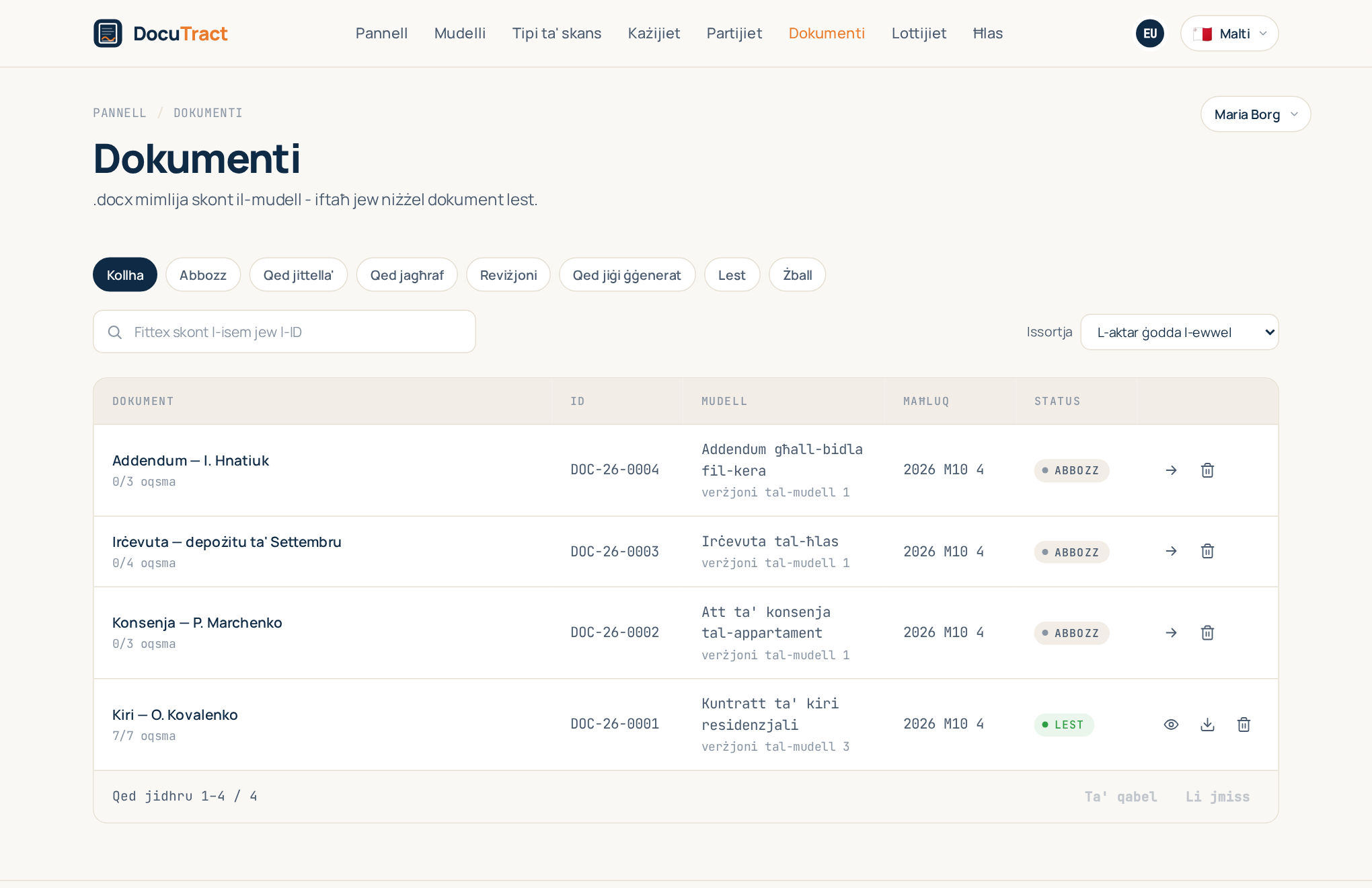The height and width of the screenshot is (888, 1372).
Task: Click the EU region badge
Action: (x=1149, y=34)
